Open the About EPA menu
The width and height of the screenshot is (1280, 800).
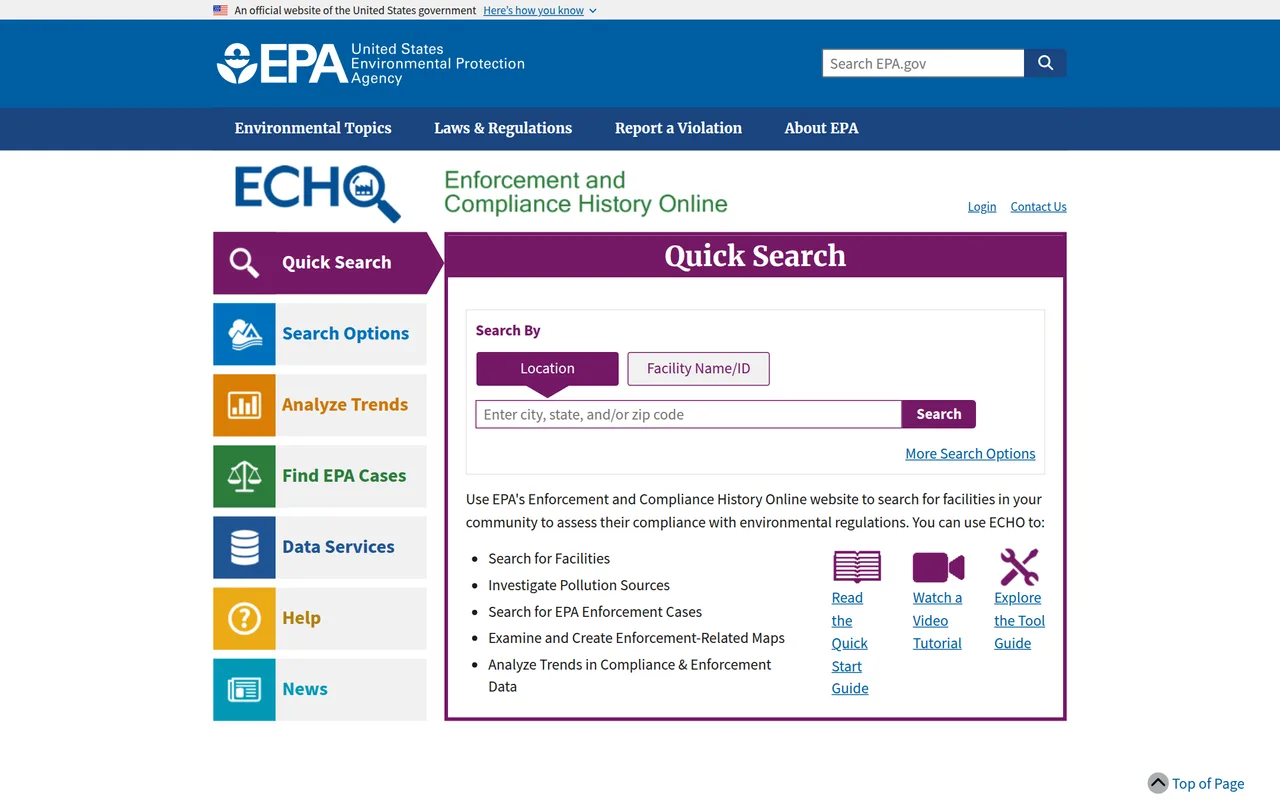click(821, 128)
